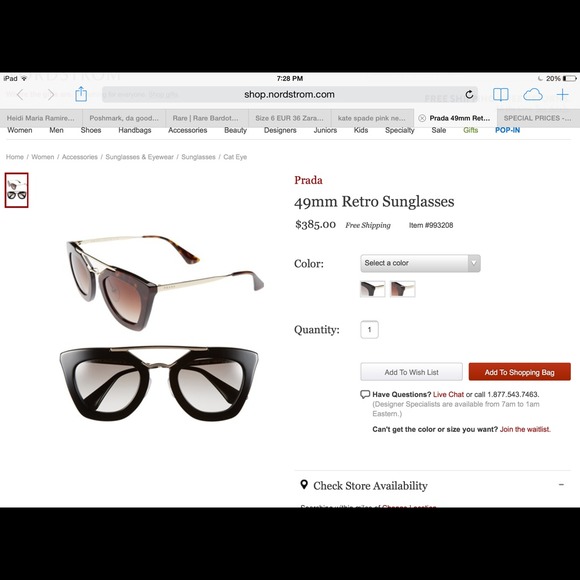Go to Sunglasses & Eyewear breadcrumb
The image size is (580, 580).
[139, 157]
